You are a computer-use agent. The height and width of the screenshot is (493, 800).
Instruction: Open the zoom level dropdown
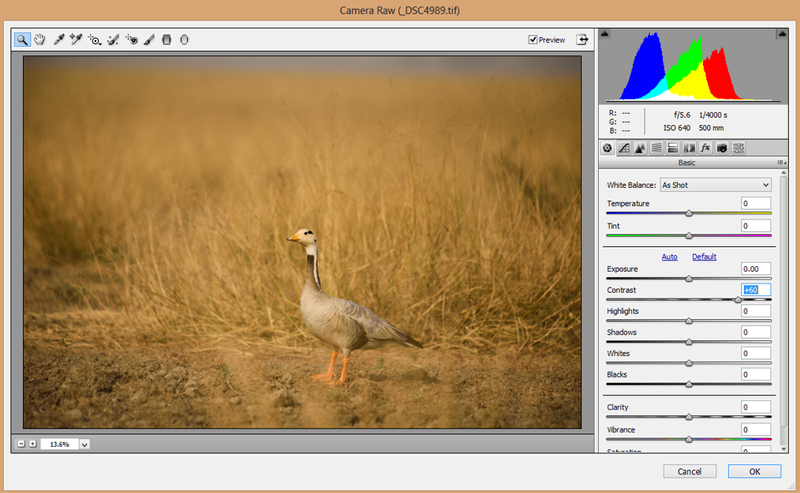coord(84,443)
